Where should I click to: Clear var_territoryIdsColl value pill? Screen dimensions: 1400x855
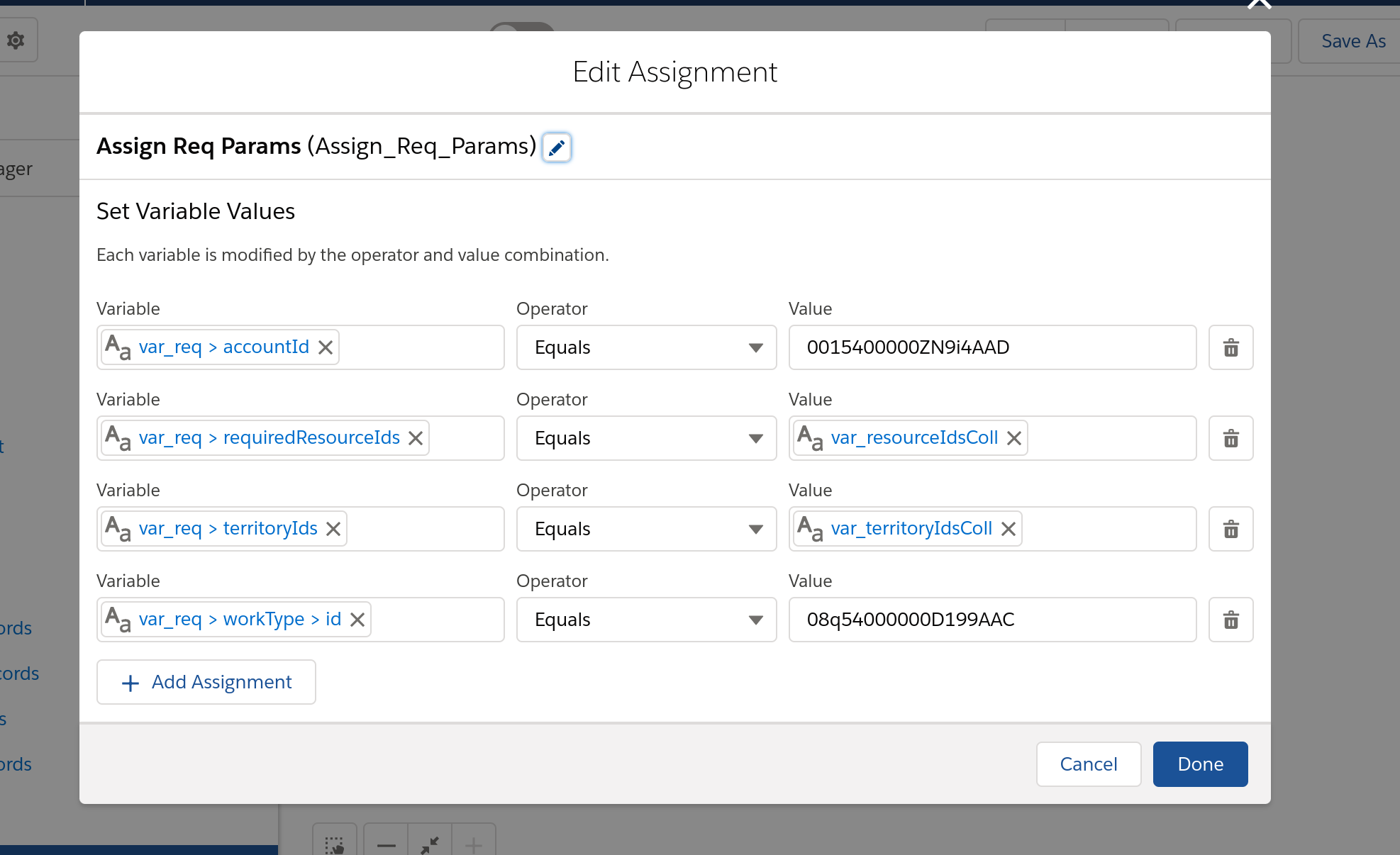1009,529
